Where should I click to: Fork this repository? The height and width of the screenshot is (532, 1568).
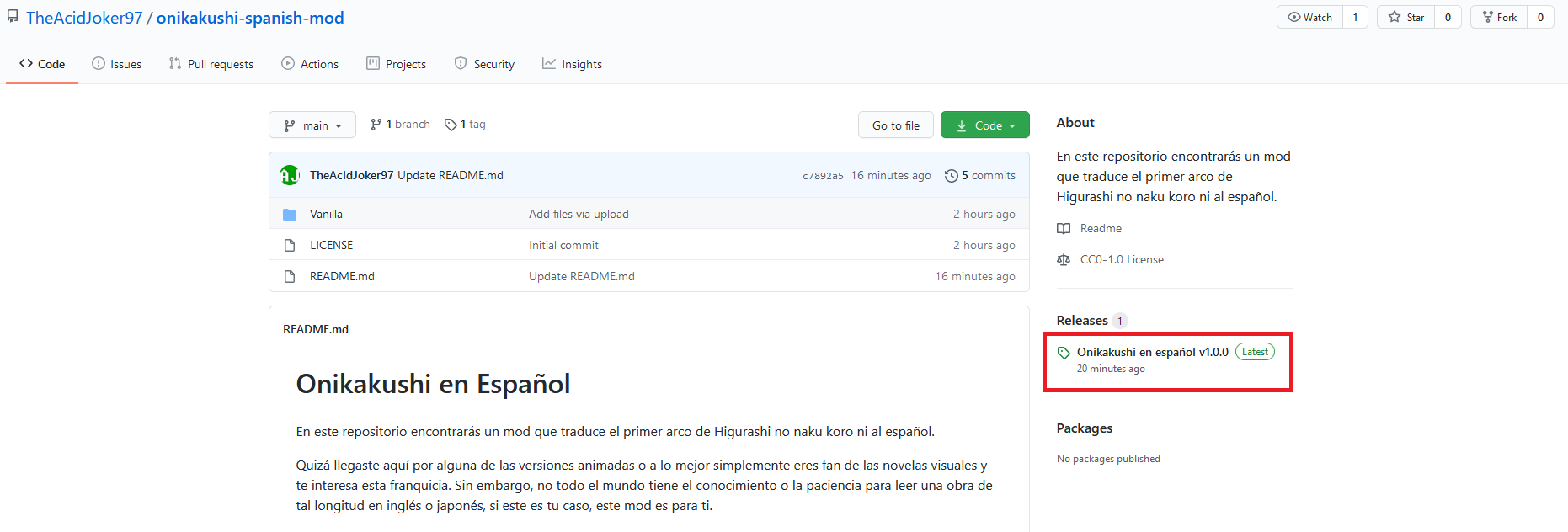1499,17
